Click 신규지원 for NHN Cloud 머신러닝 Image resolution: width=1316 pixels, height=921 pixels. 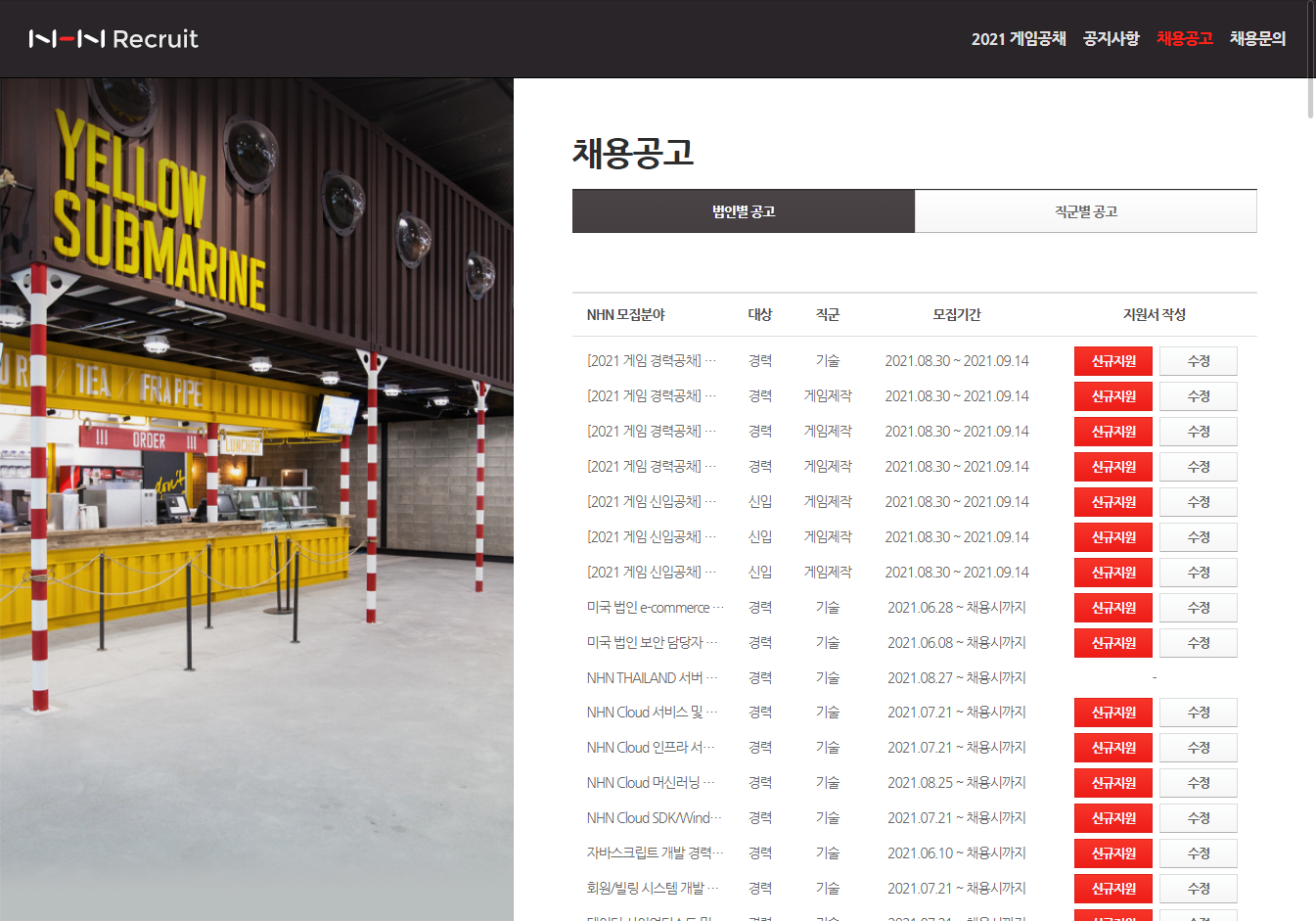pyautogui.click(x=1113, y=783)
